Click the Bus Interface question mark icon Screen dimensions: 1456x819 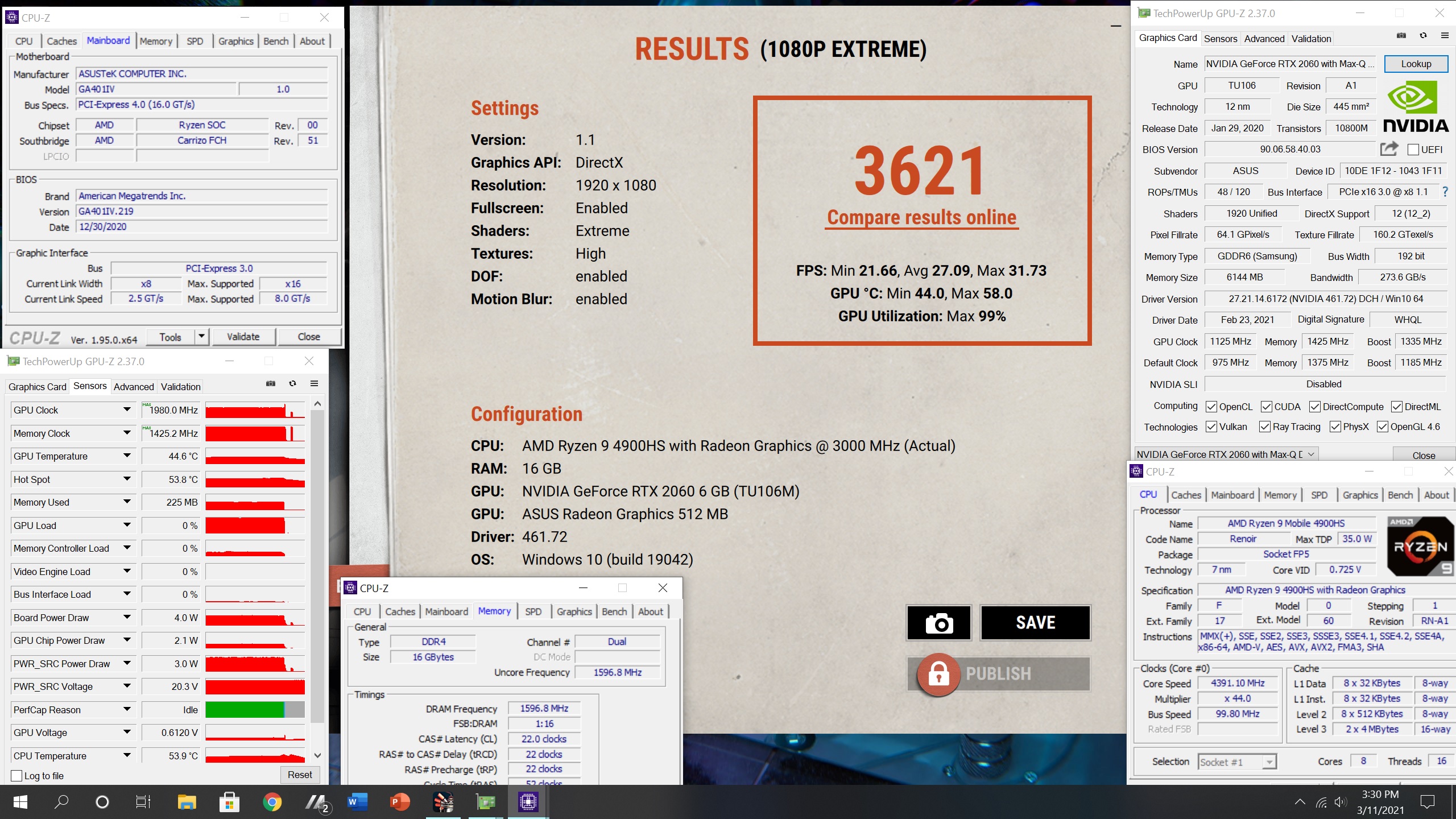click(x=1445, y=192)
